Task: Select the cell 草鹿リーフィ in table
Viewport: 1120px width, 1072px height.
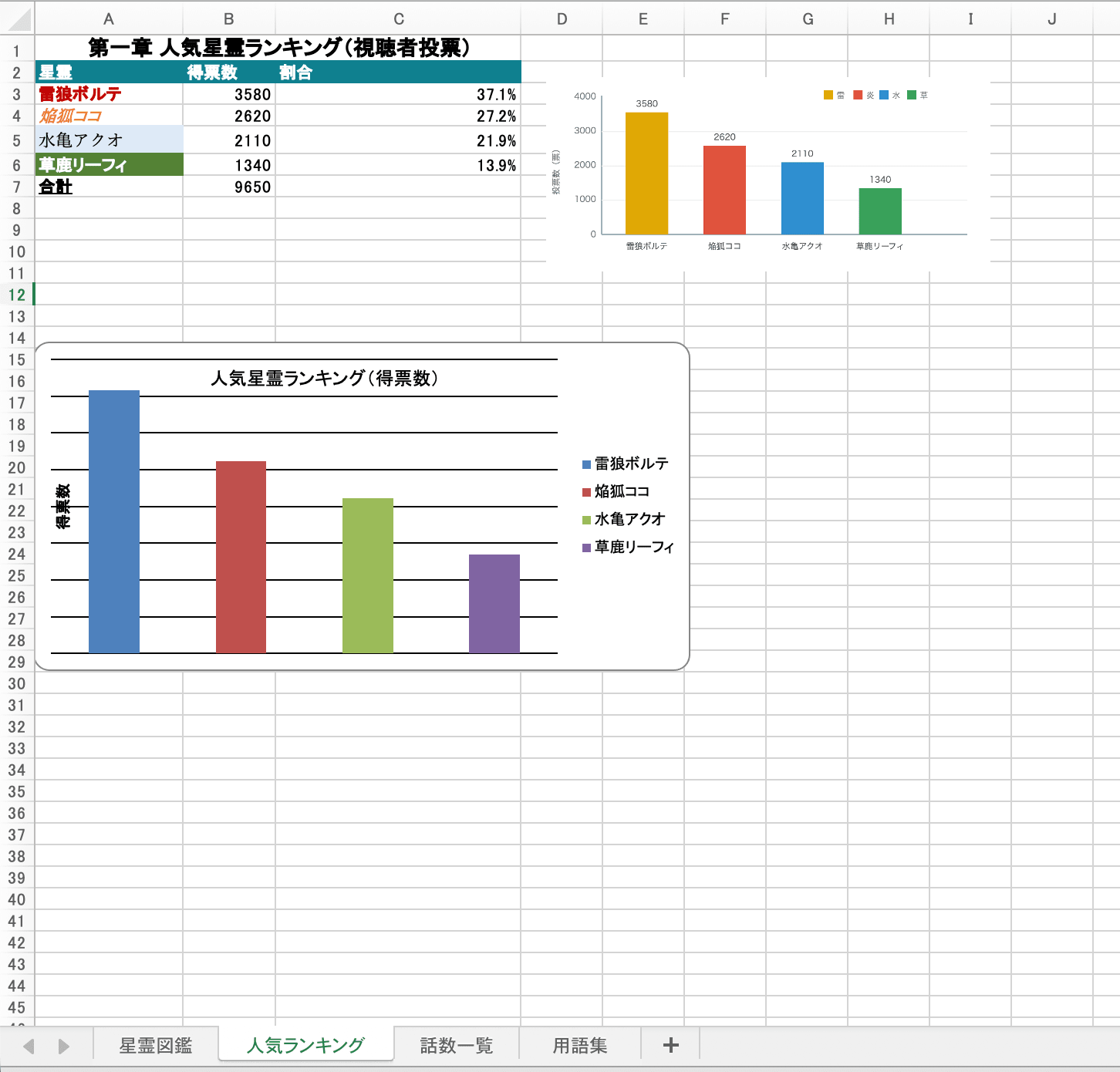Action: point(109,164)
